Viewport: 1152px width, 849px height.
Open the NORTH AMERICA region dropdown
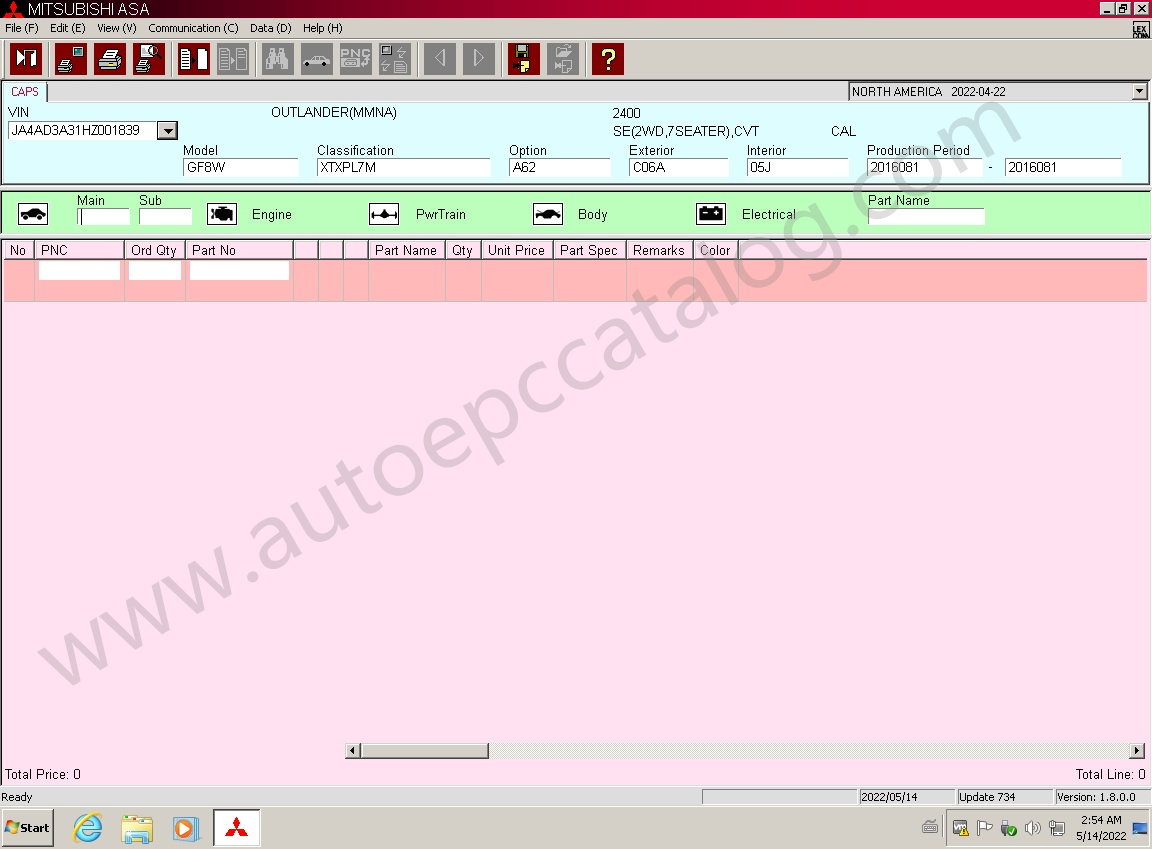click(1139, 92)
